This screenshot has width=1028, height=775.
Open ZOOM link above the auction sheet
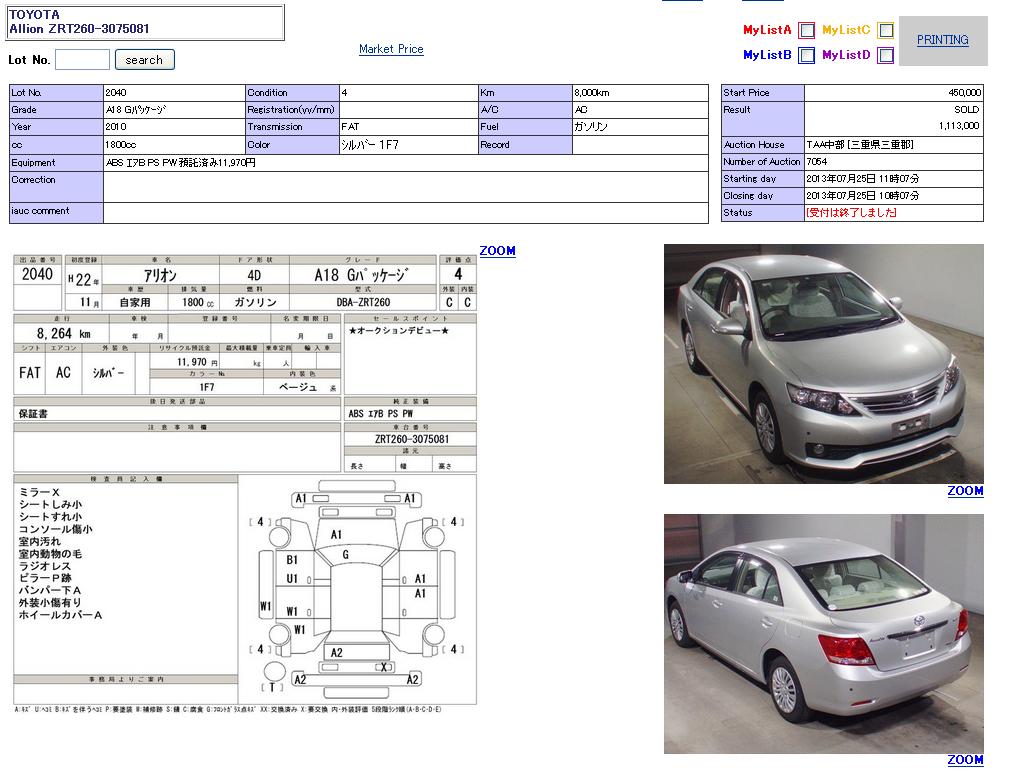(497, 251)
